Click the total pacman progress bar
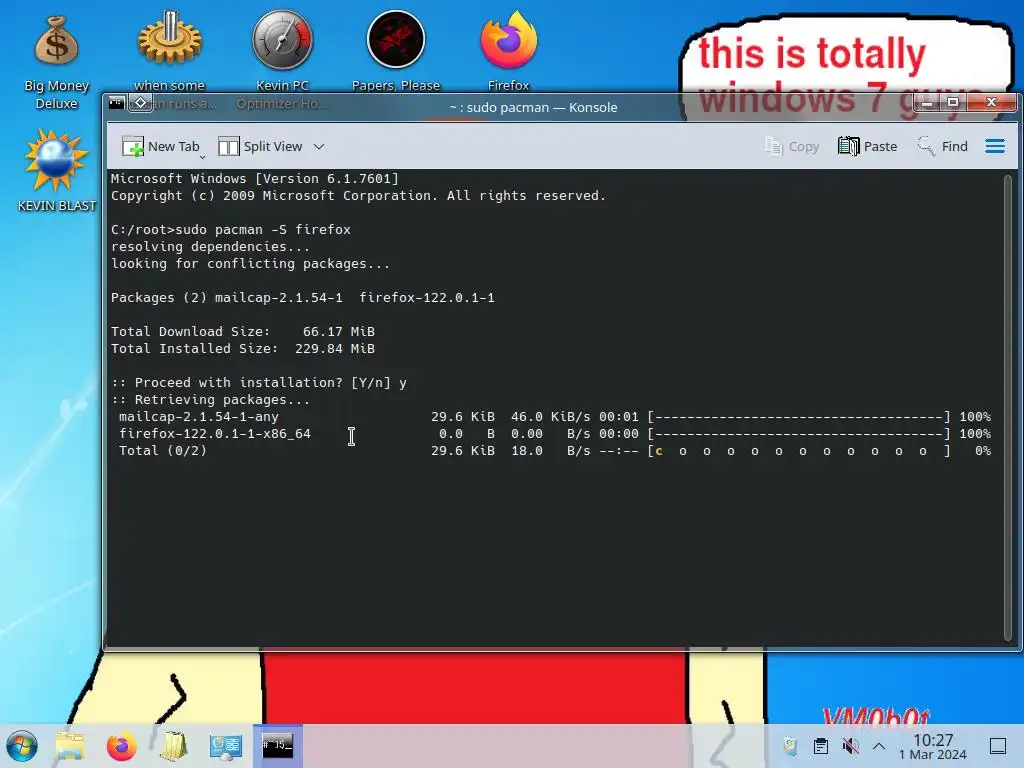The image size is (1024, 768). (x=799, y=451)
